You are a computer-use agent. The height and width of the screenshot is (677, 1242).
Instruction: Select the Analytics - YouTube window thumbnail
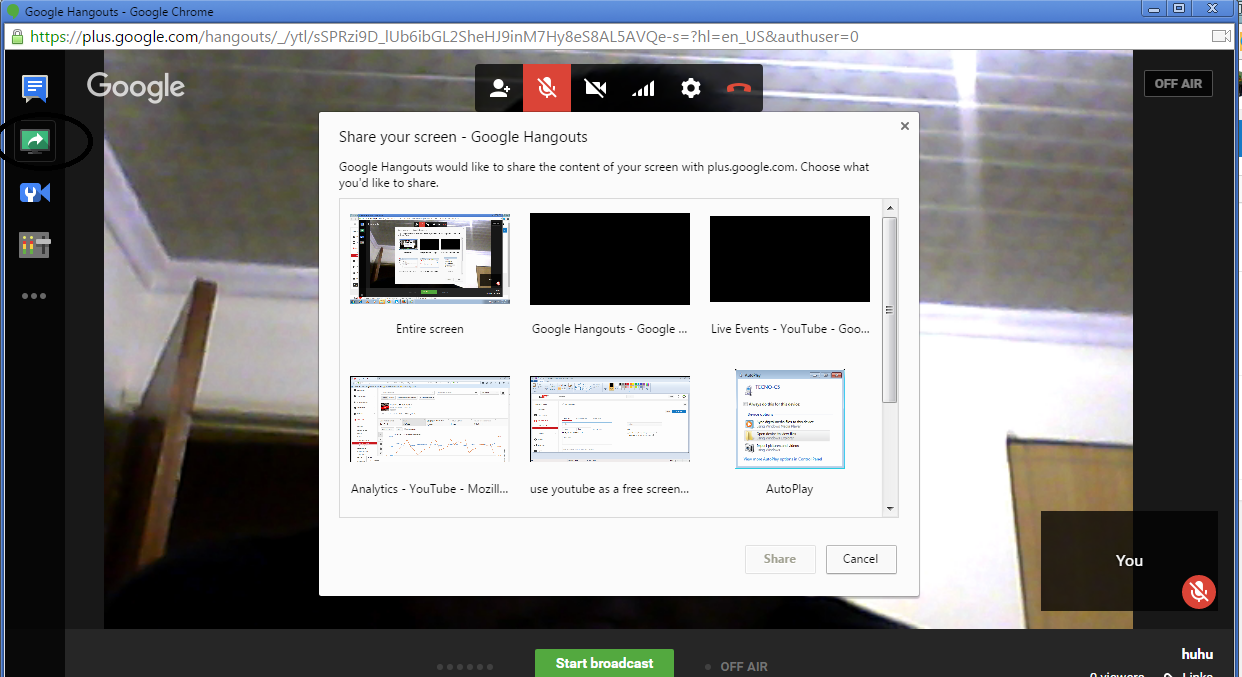click(430, 419)
